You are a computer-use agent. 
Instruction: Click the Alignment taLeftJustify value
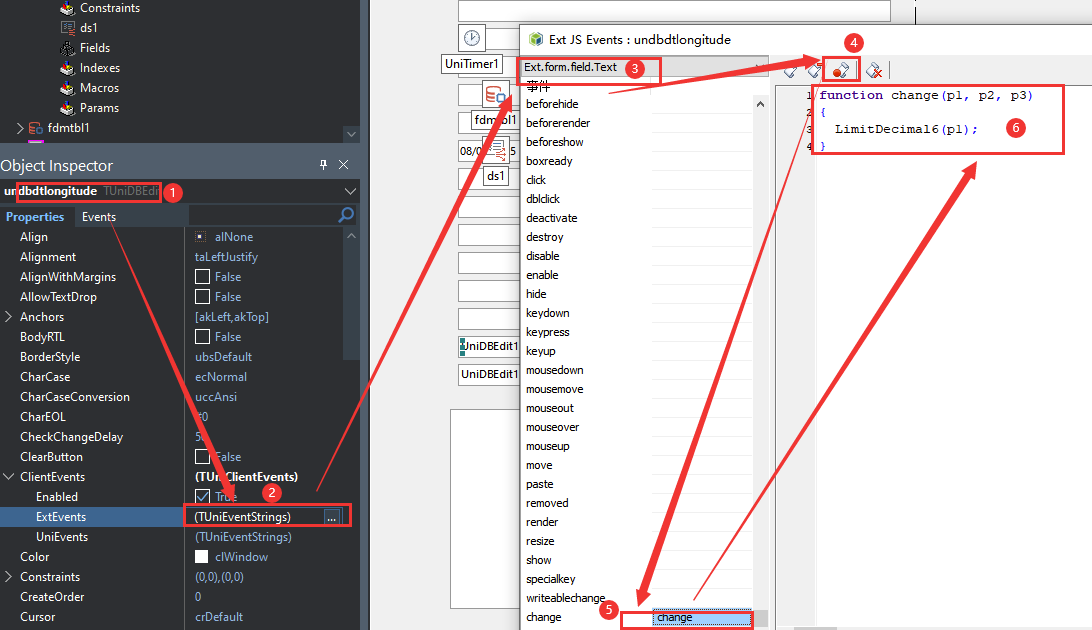coord(226,257)
